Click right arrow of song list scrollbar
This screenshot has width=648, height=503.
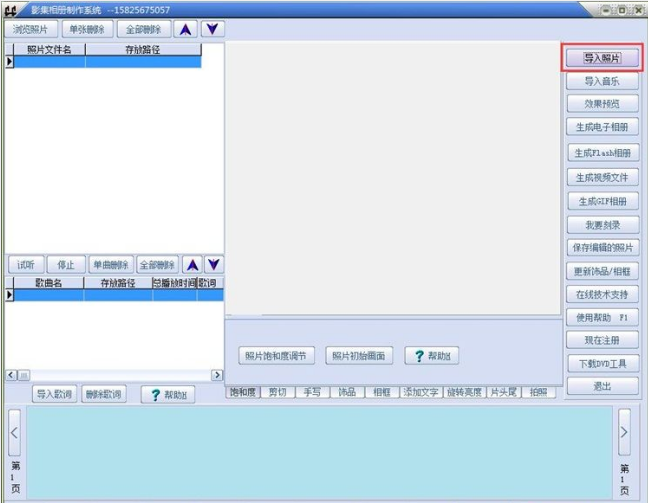pyautogui.click(x=217, y=375)
